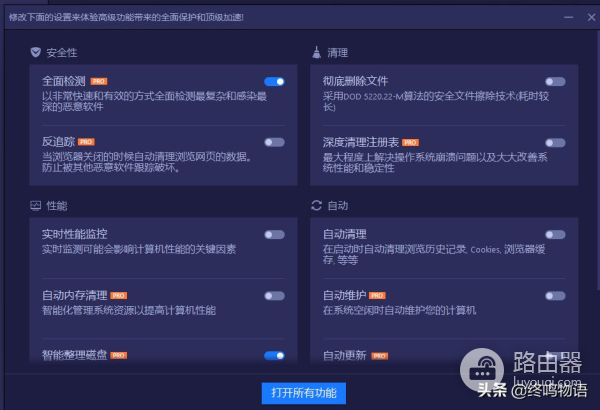Click the 清理 section heading
This screenshot has width=600, height=410.
338,53
